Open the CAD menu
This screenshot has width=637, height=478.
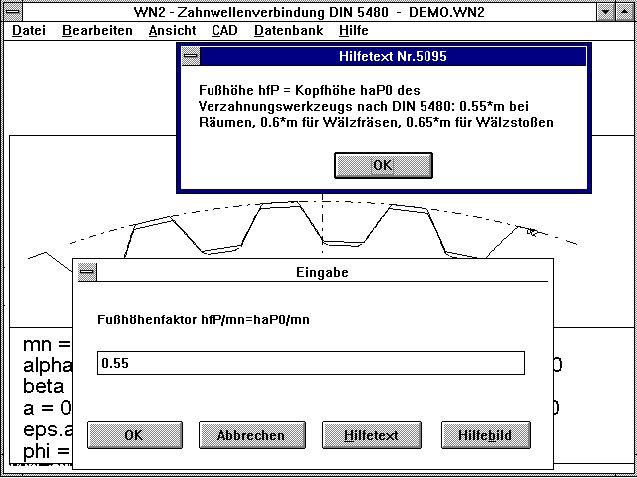[225, 31]
